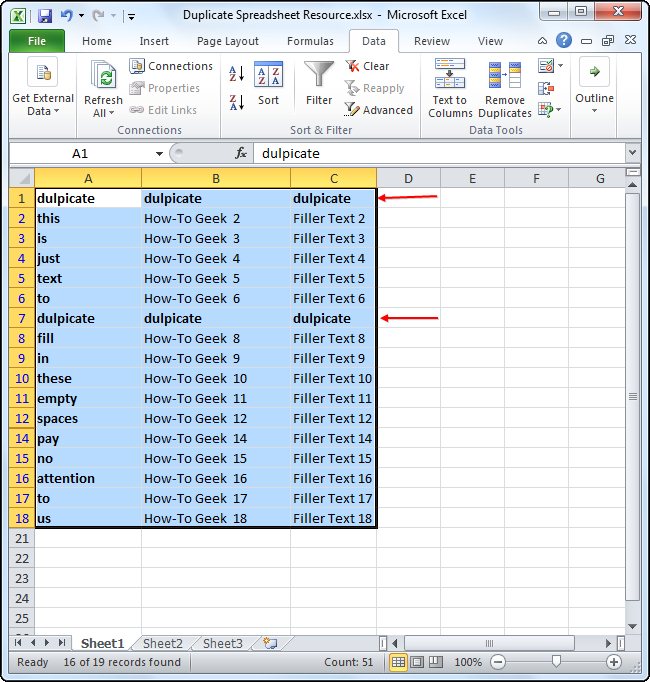650x682 pixels.
Task: Click the fx insert function icon
Action: (x=241, y=153)
